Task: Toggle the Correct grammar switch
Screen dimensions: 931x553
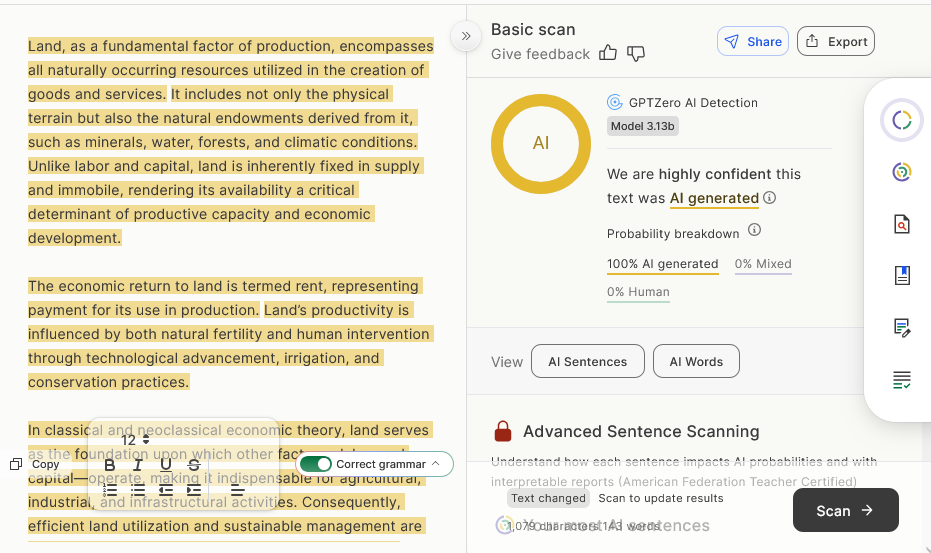Action: tap(316, 464)
